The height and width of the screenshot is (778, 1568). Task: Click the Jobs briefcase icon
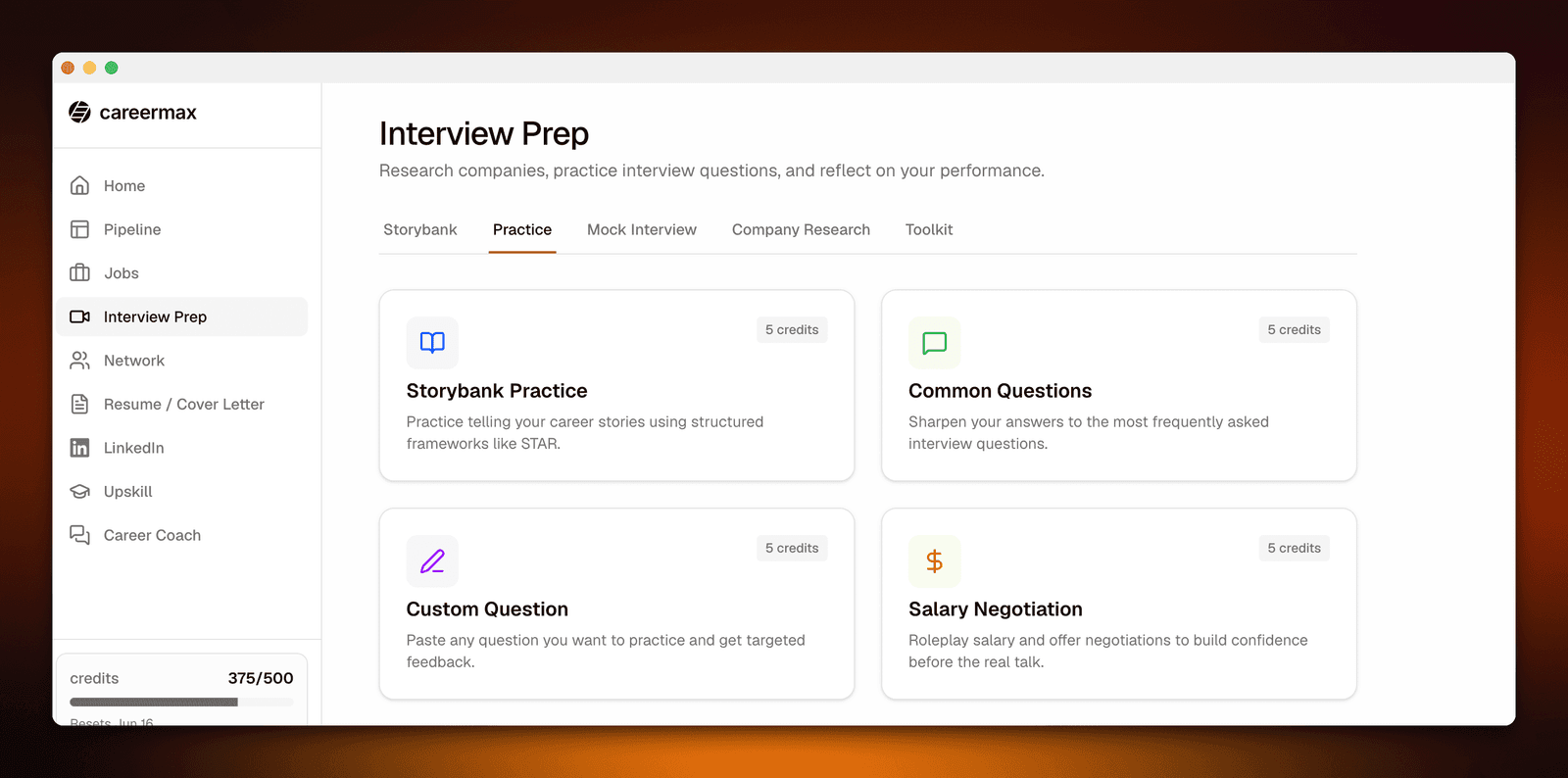click(80, 272)
